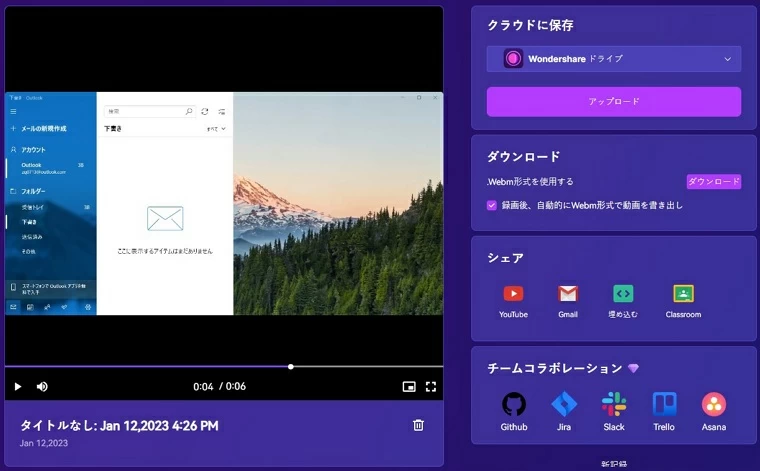Click the ダウンロード download button
The height and width of the screenshot is (471, 760).
[714, 181]
